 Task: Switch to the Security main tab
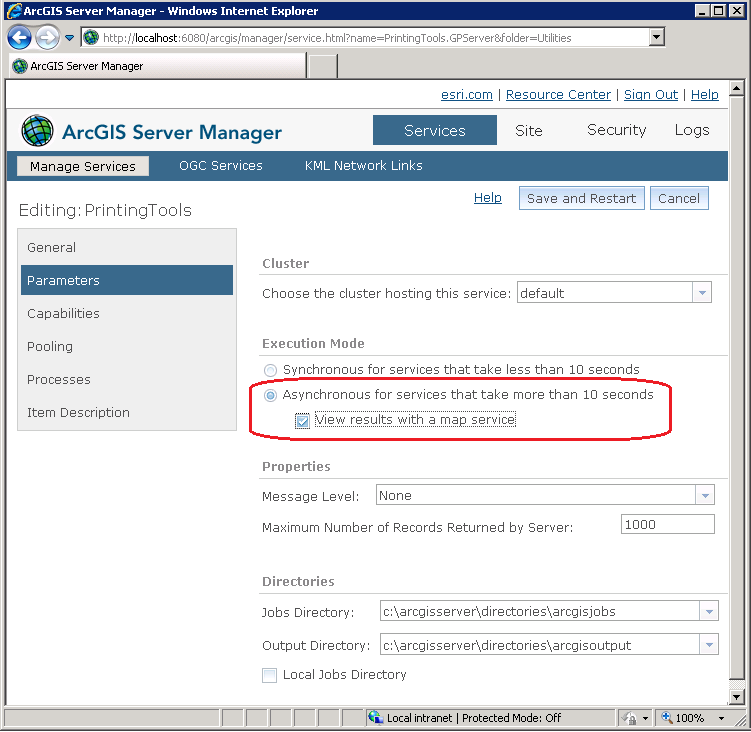coord(616,130)
